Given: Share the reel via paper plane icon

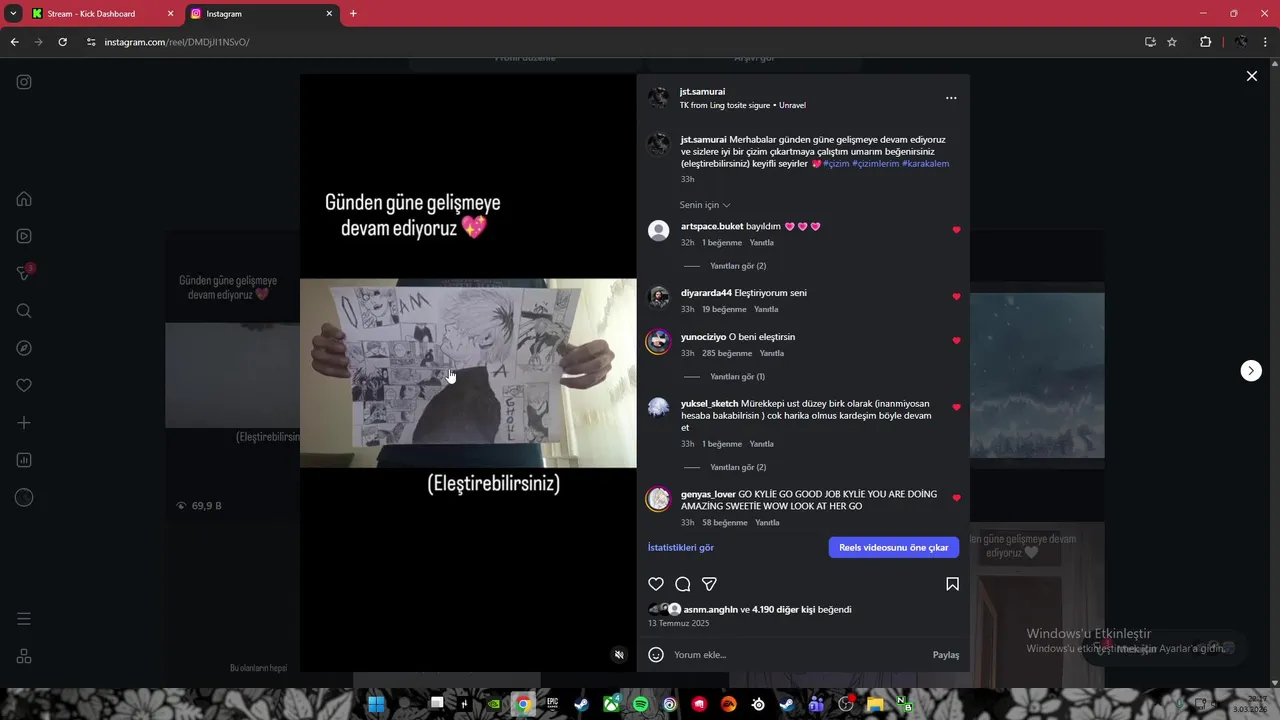Looking at the screenshot, I should coord(709,584).
